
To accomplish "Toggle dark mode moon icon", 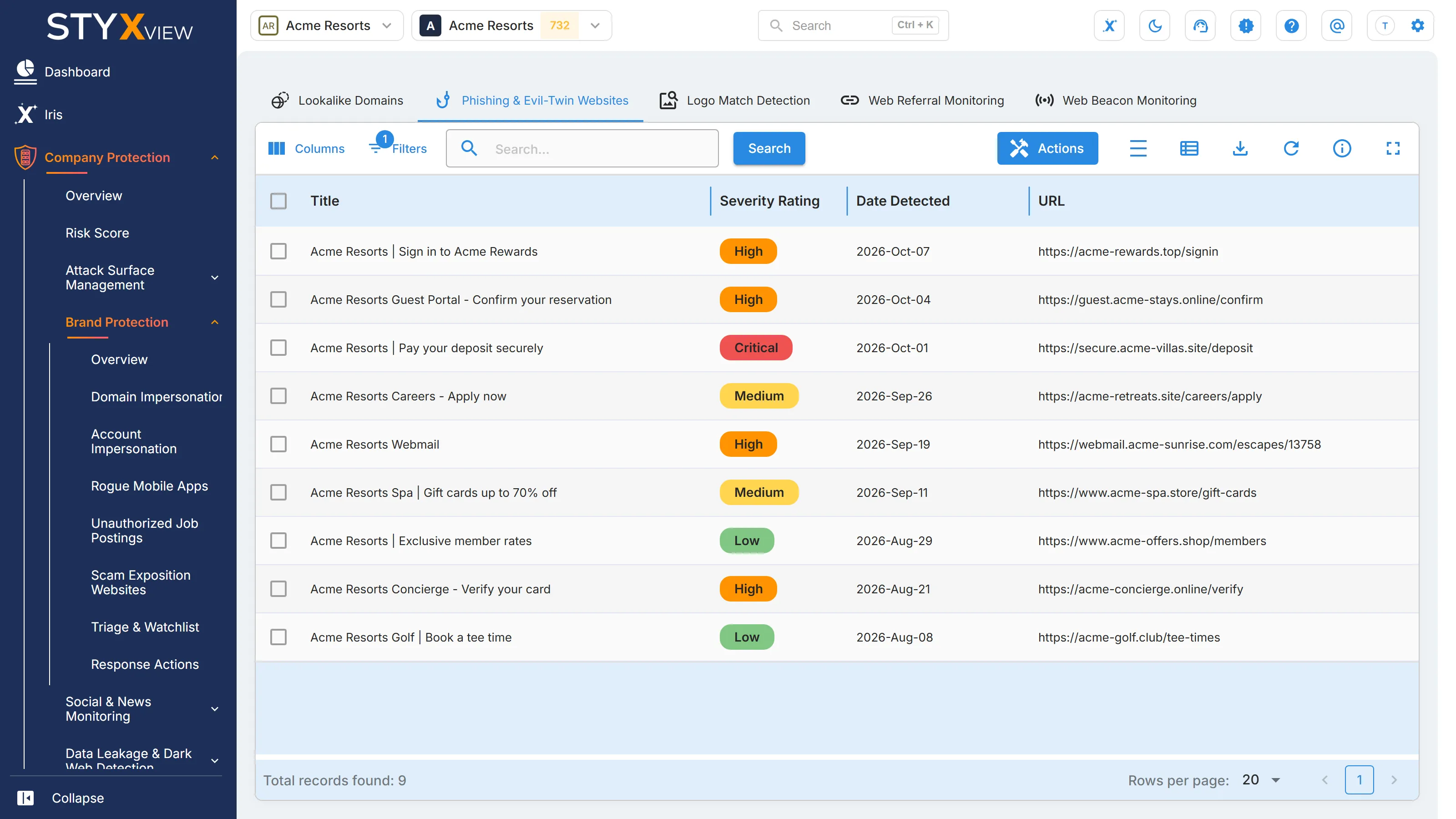I will (x=1155, y=25).
